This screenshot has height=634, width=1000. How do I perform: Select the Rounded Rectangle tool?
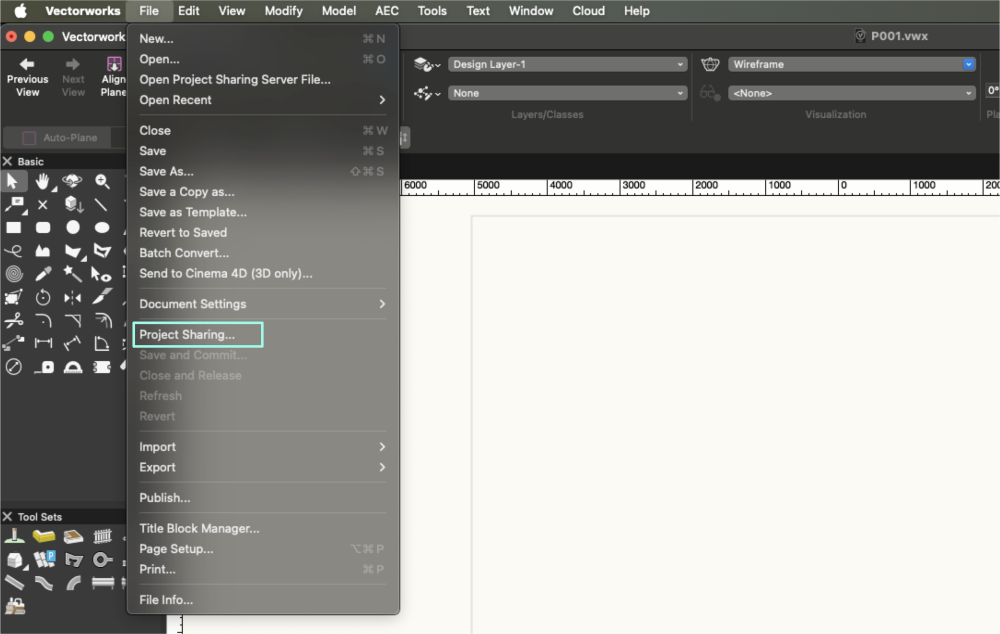point(43,228)
